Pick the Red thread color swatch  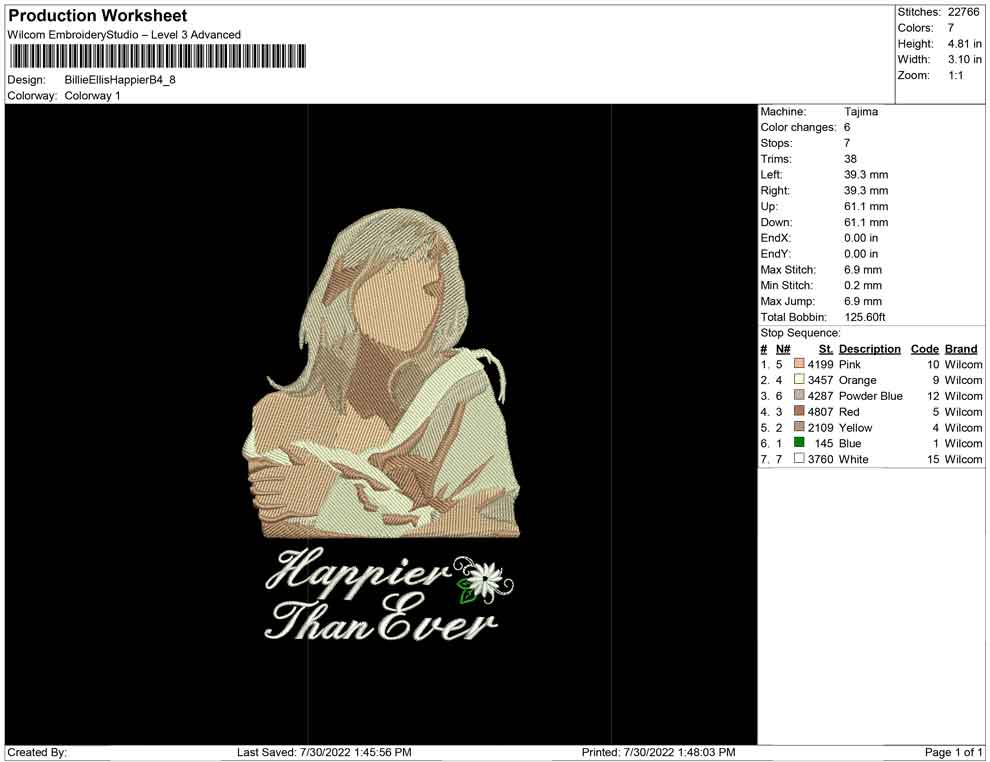coord(799,412)
